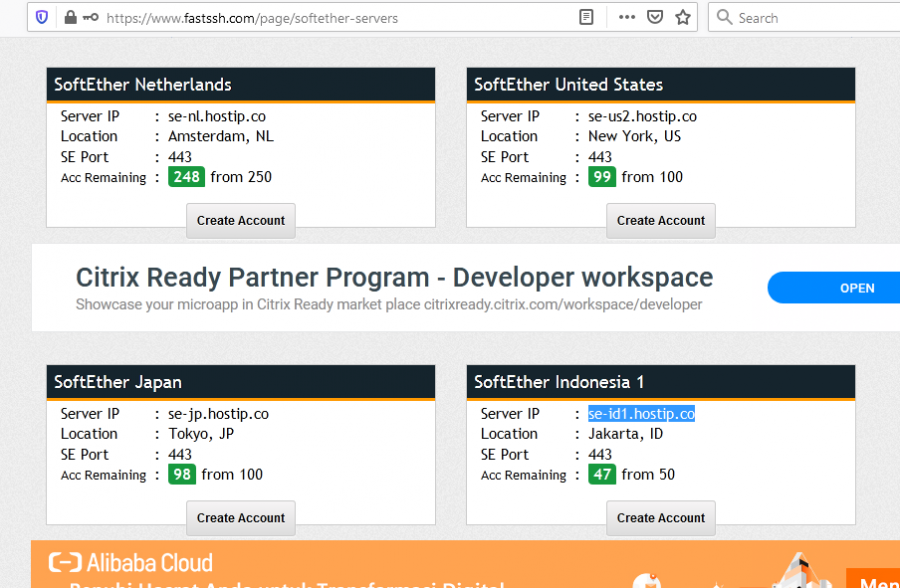Select the se-us2.hostip.co server address

(x=642, y=116)
